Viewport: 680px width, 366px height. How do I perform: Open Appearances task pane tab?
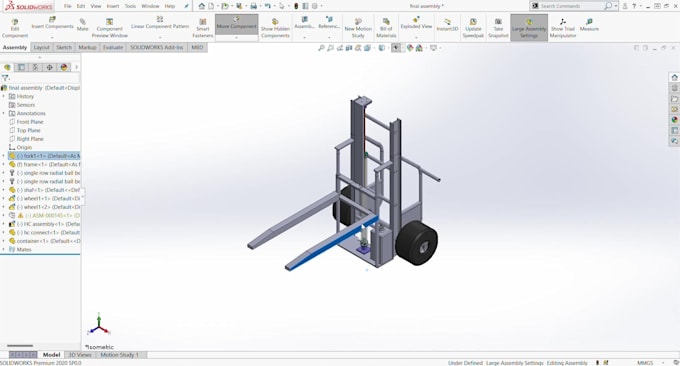pyautogui.click(x=674, y=120)
